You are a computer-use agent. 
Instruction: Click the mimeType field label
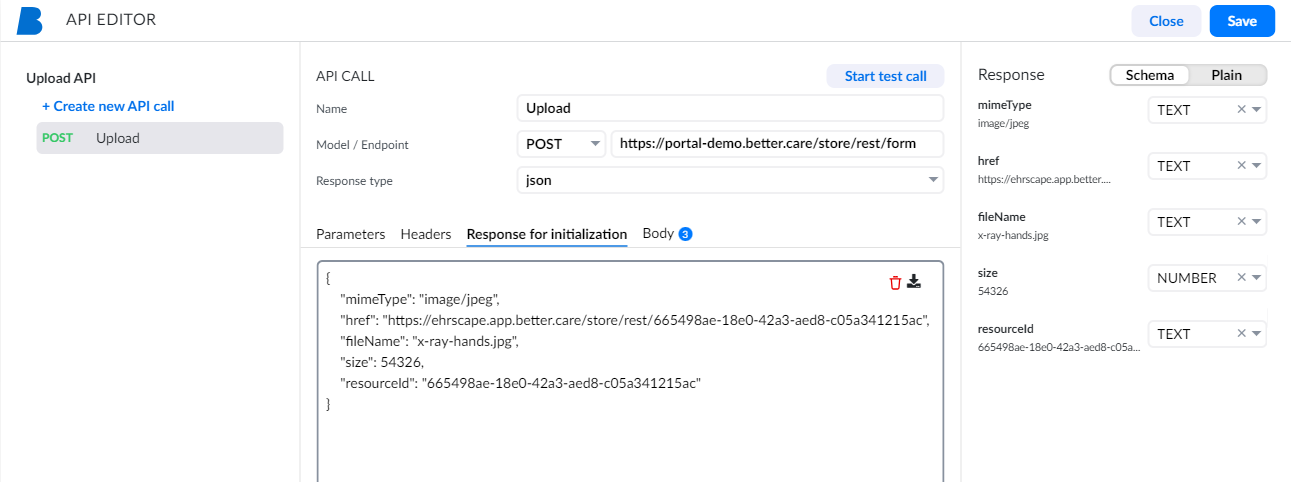pos(1004,104)
